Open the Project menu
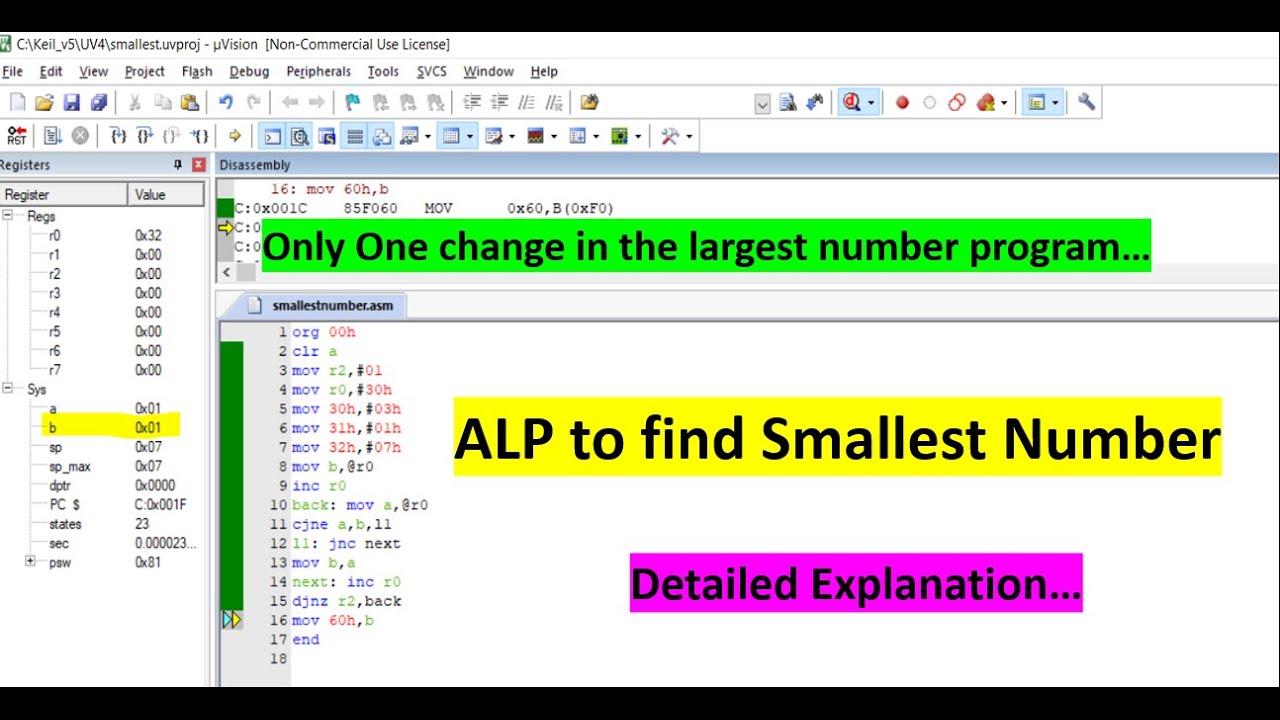 point(145,71)
